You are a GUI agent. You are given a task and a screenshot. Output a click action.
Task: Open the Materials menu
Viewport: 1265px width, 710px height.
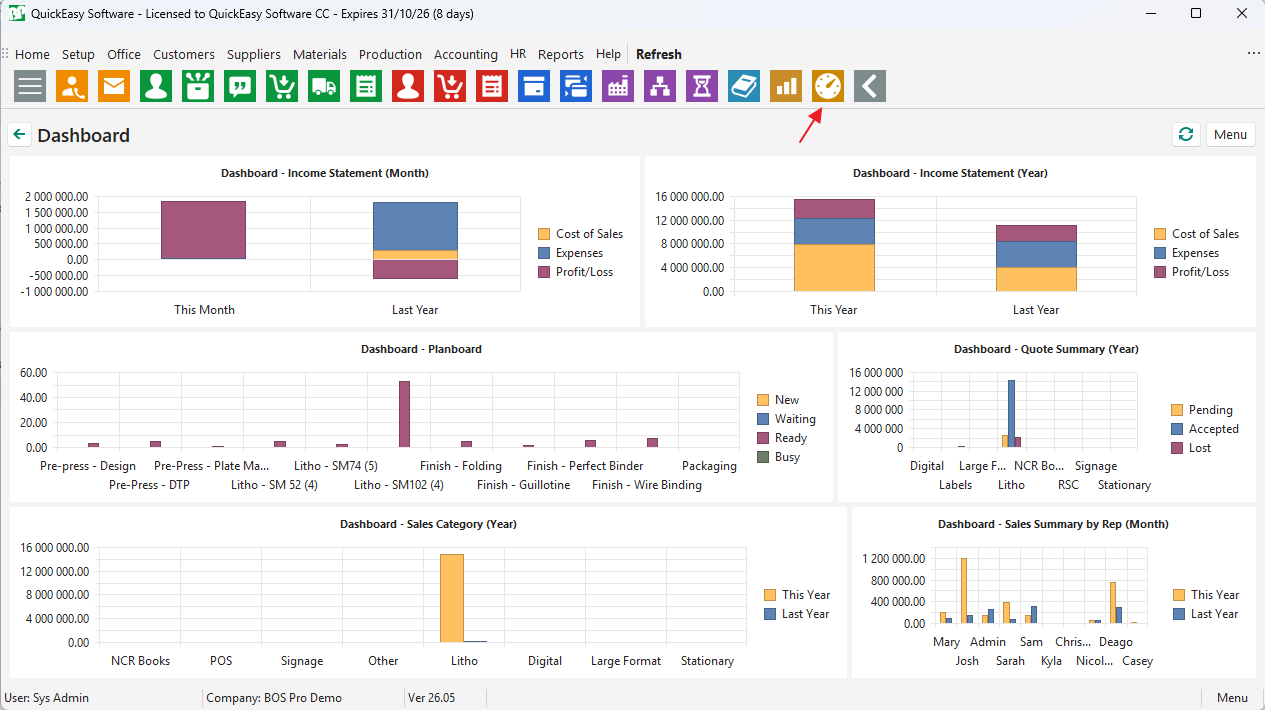click(320, 54)
